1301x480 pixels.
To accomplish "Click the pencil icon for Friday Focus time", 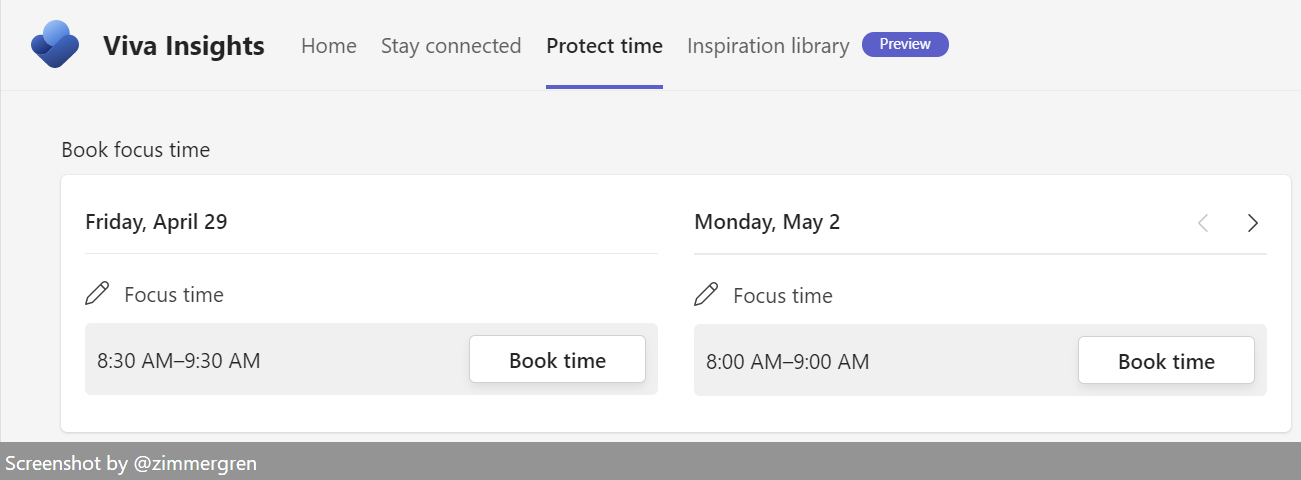I will tap(97, 294).
